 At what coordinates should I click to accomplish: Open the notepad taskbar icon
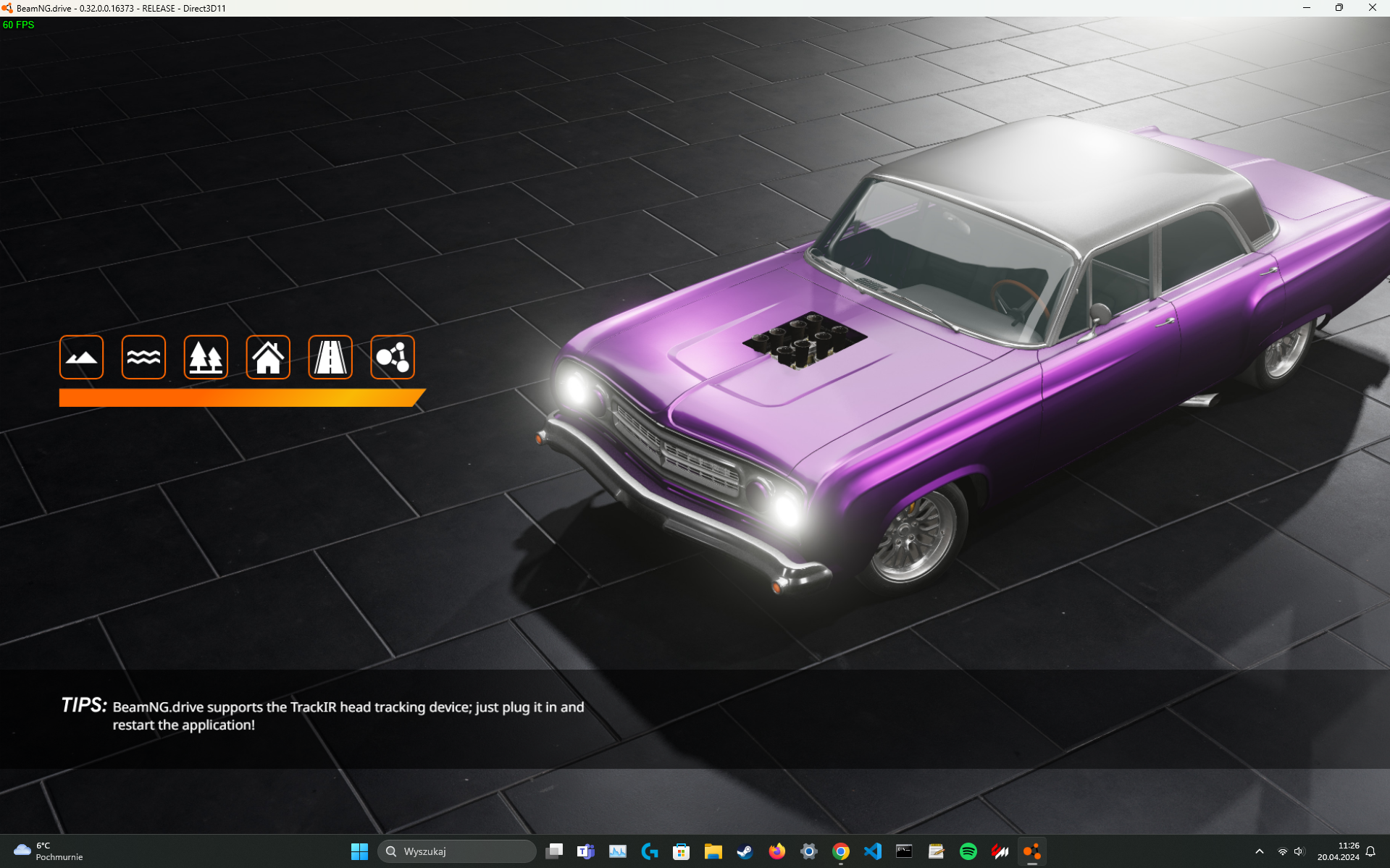[936, 851]
